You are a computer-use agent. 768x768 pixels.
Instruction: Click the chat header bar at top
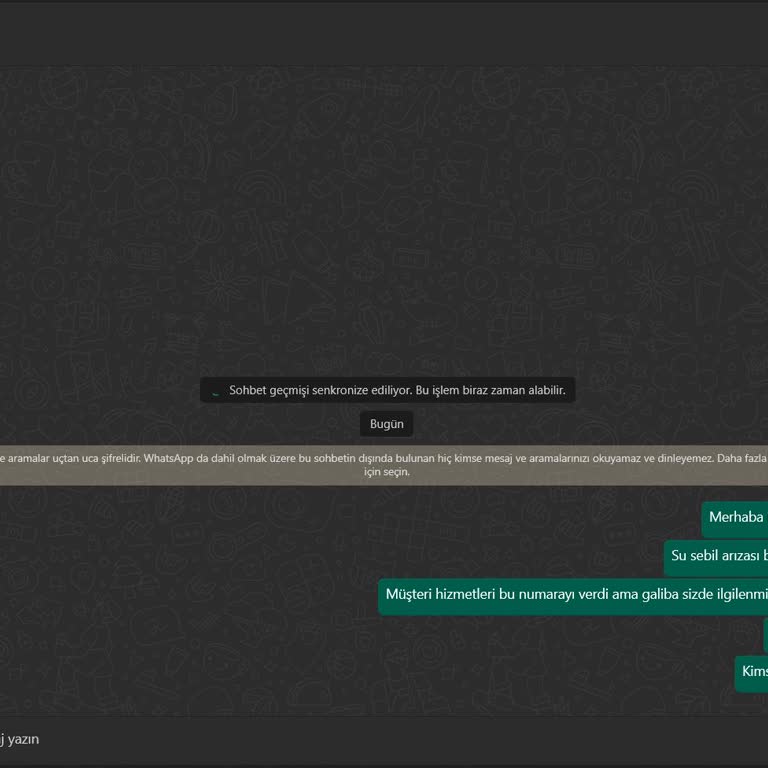click(x=384, y=34)
